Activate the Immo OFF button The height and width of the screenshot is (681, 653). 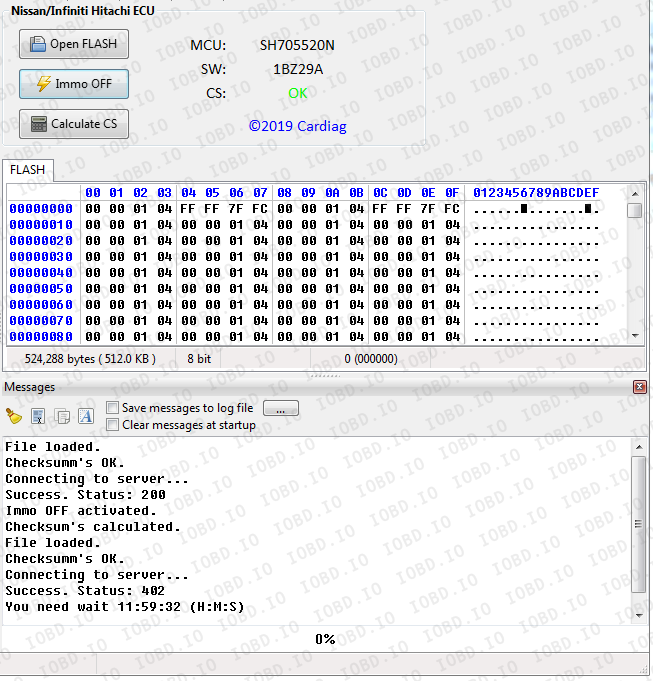click(x=74, y=84)
